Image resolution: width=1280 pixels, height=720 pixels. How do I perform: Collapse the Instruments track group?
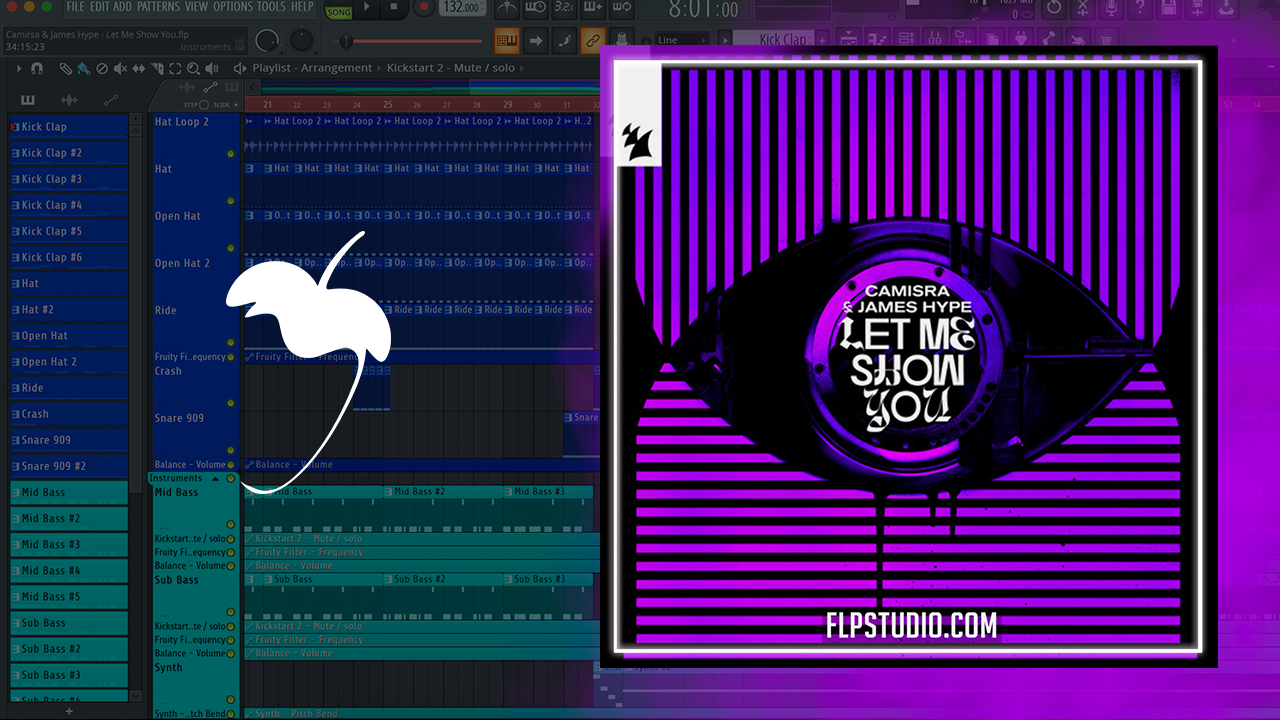click(x=215, y=479)
